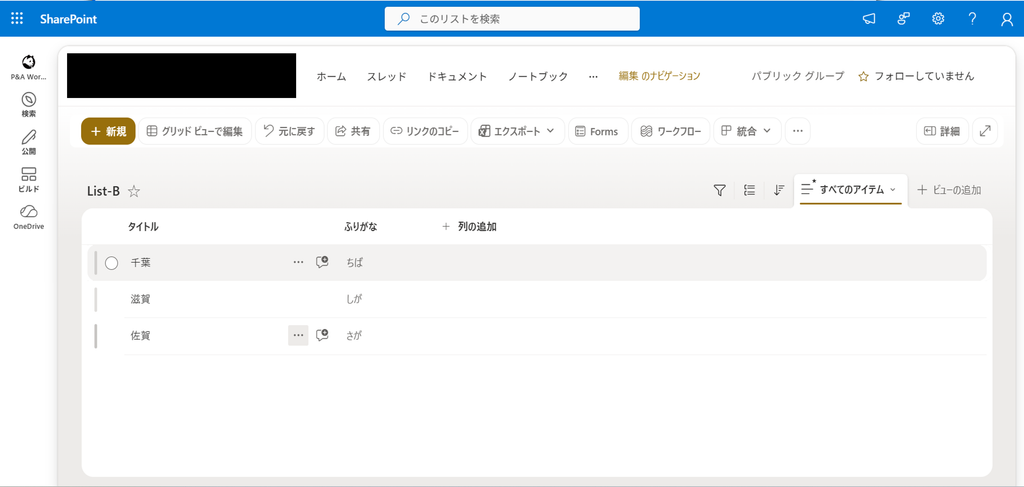Focus the このリストを検索 search box
This screenshot has height=487, width=1024.
512,19
